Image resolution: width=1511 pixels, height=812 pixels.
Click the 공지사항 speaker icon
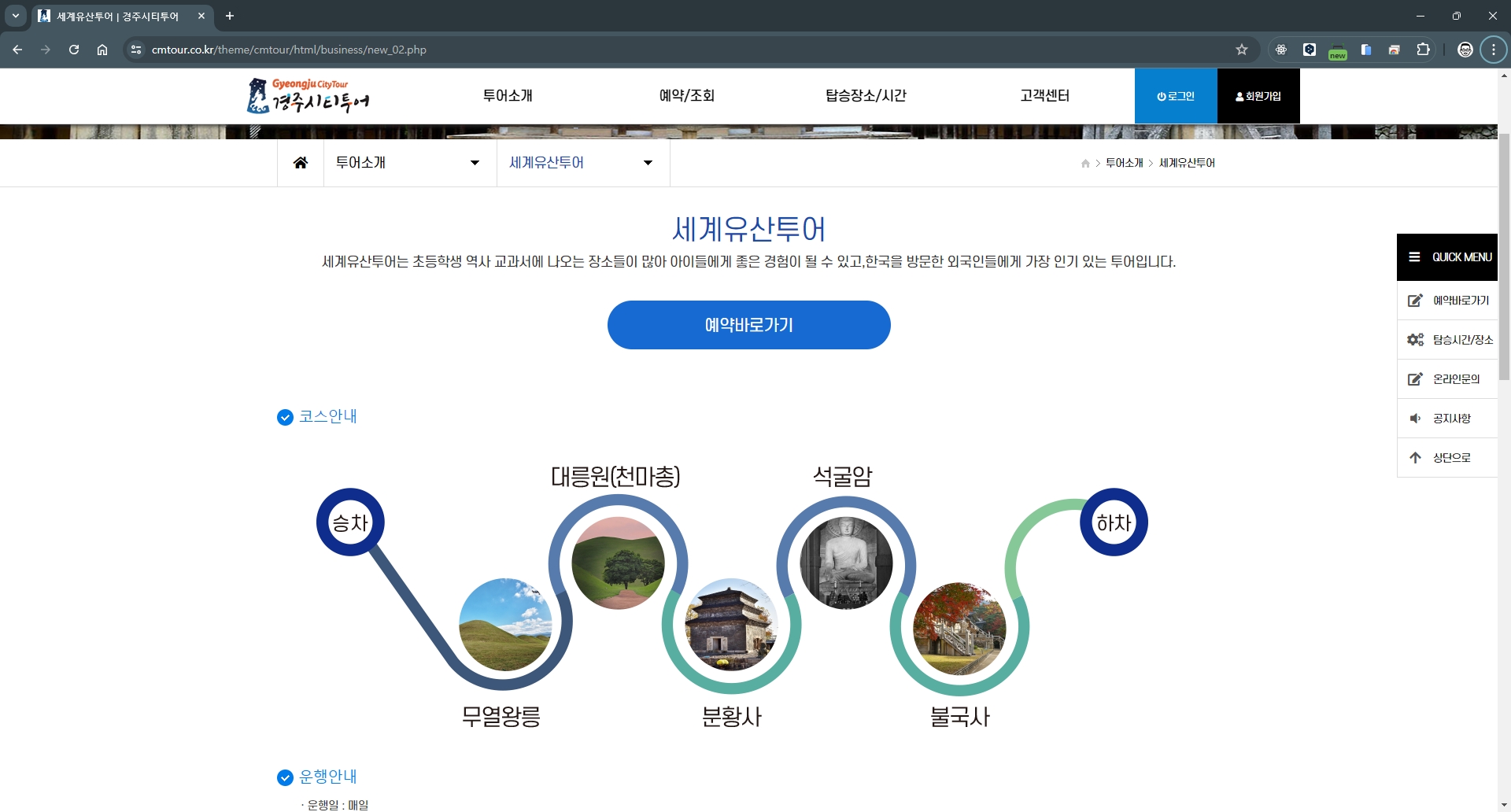tap(1416, 418)
